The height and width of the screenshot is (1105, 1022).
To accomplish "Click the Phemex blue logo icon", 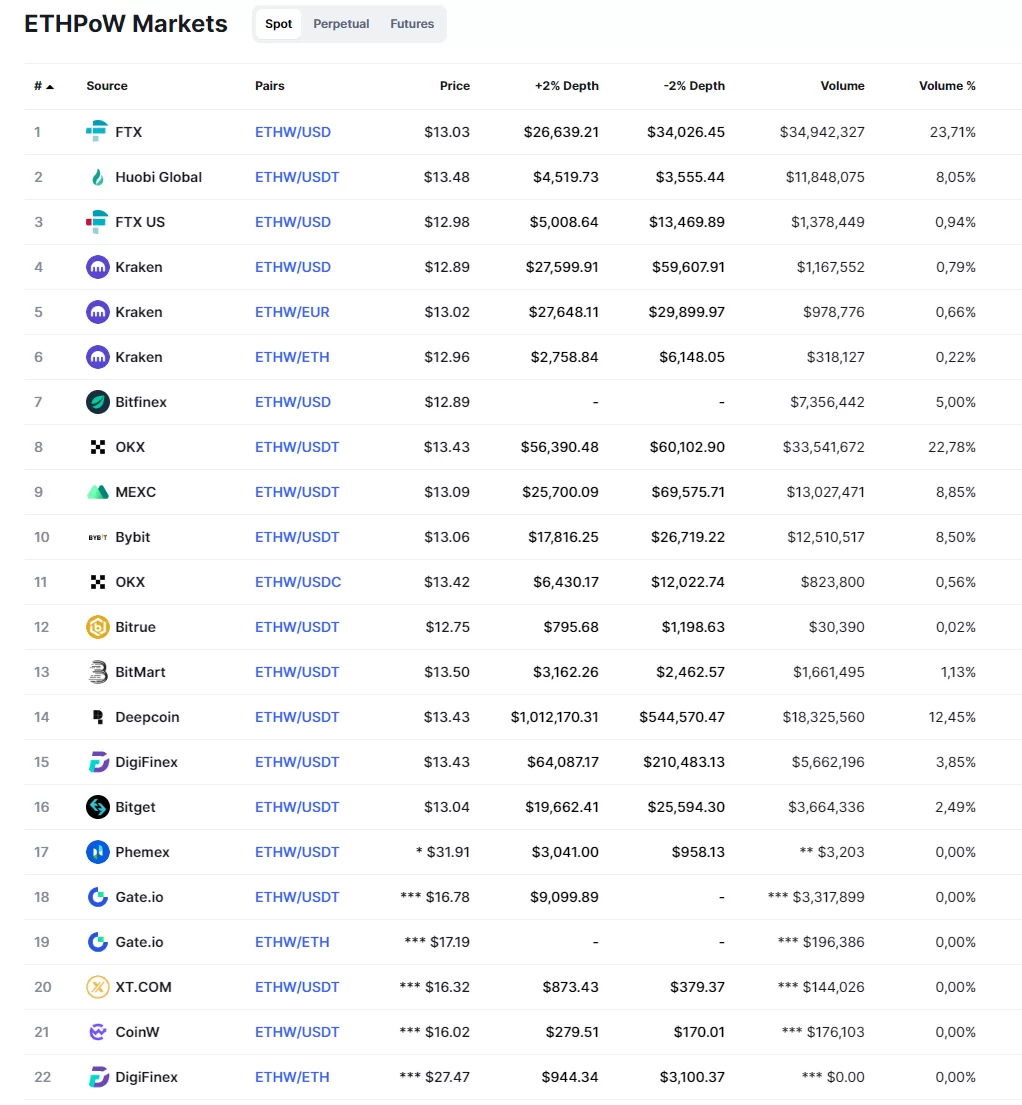I will pyautogui.click(x=97, y=852).
